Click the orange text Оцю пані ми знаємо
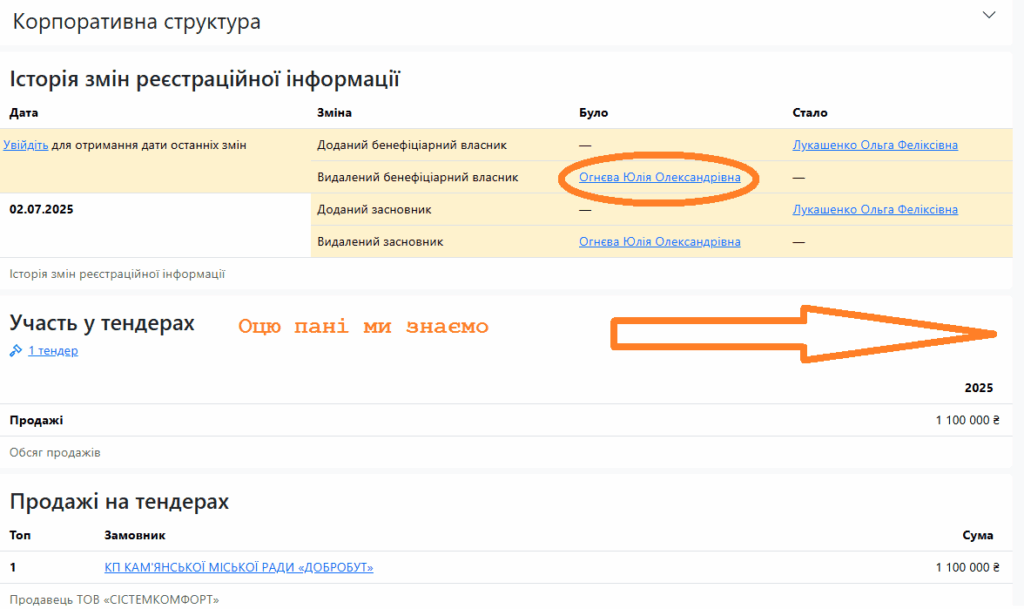The width and height of the screenshot is (1024, 609). [x=363, y=327]
